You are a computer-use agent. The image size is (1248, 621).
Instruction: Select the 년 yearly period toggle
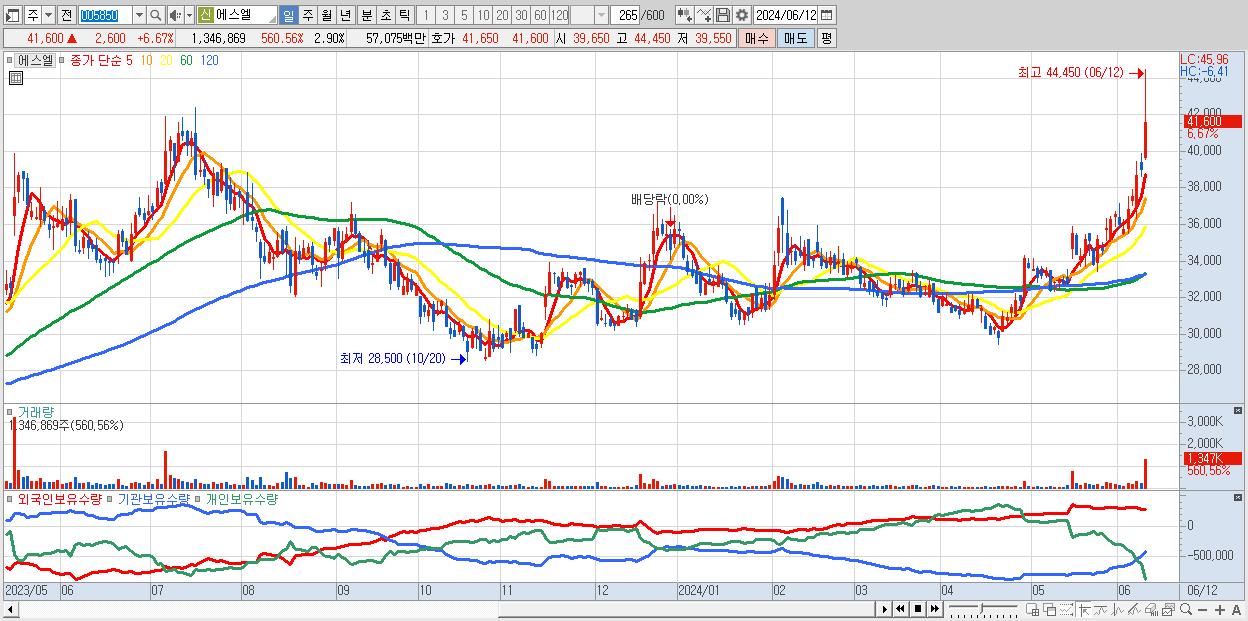tap(345, 15)
